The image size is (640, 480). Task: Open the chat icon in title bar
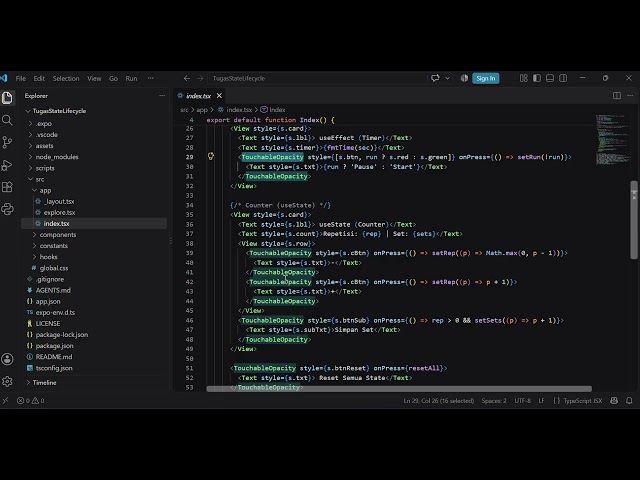point(435,78)
